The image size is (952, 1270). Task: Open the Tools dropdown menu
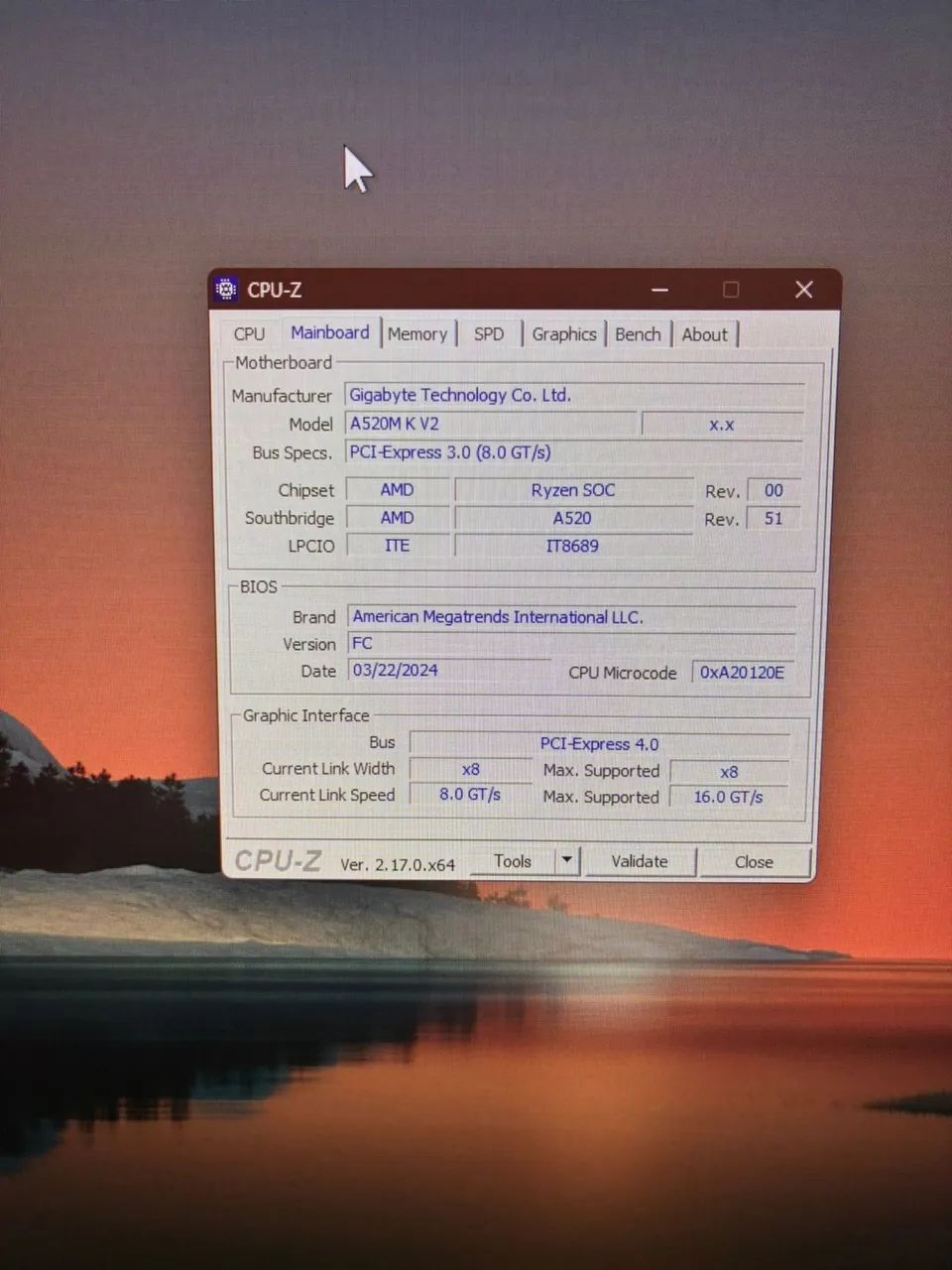[x=565, y=861]
